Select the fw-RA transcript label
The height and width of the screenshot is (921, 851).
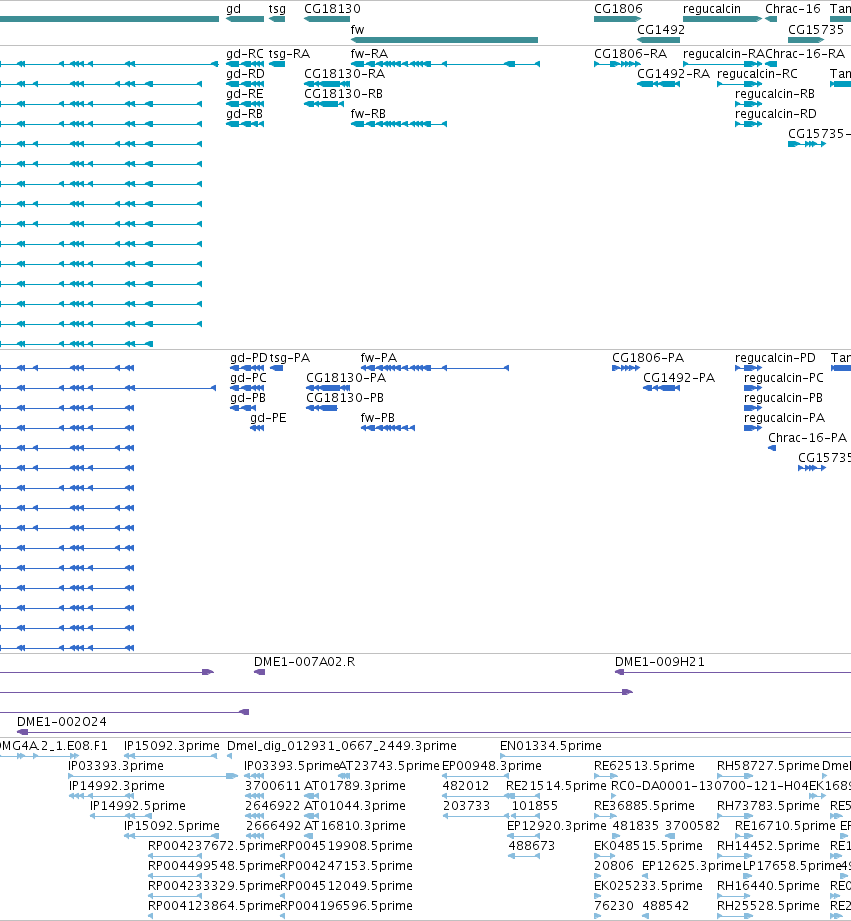[x=369, y=54]
